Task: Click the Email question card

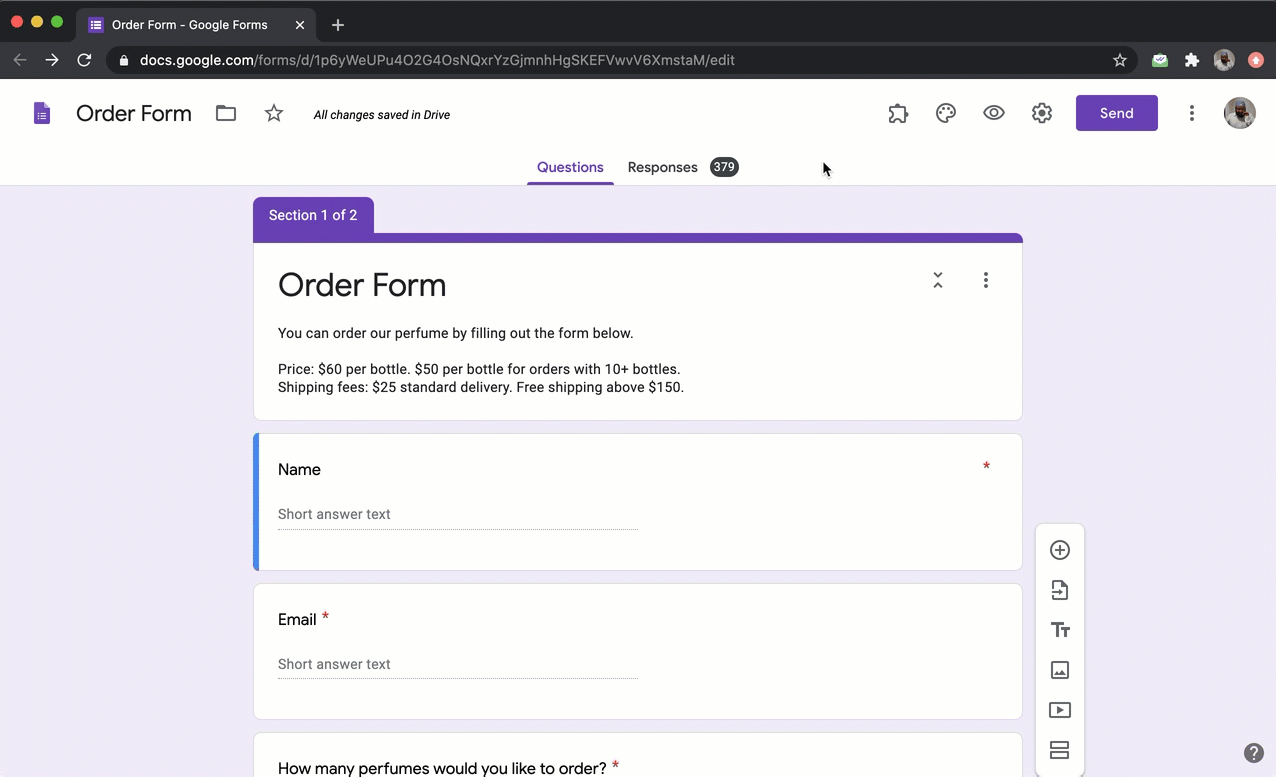Action: tap(638, 650)
